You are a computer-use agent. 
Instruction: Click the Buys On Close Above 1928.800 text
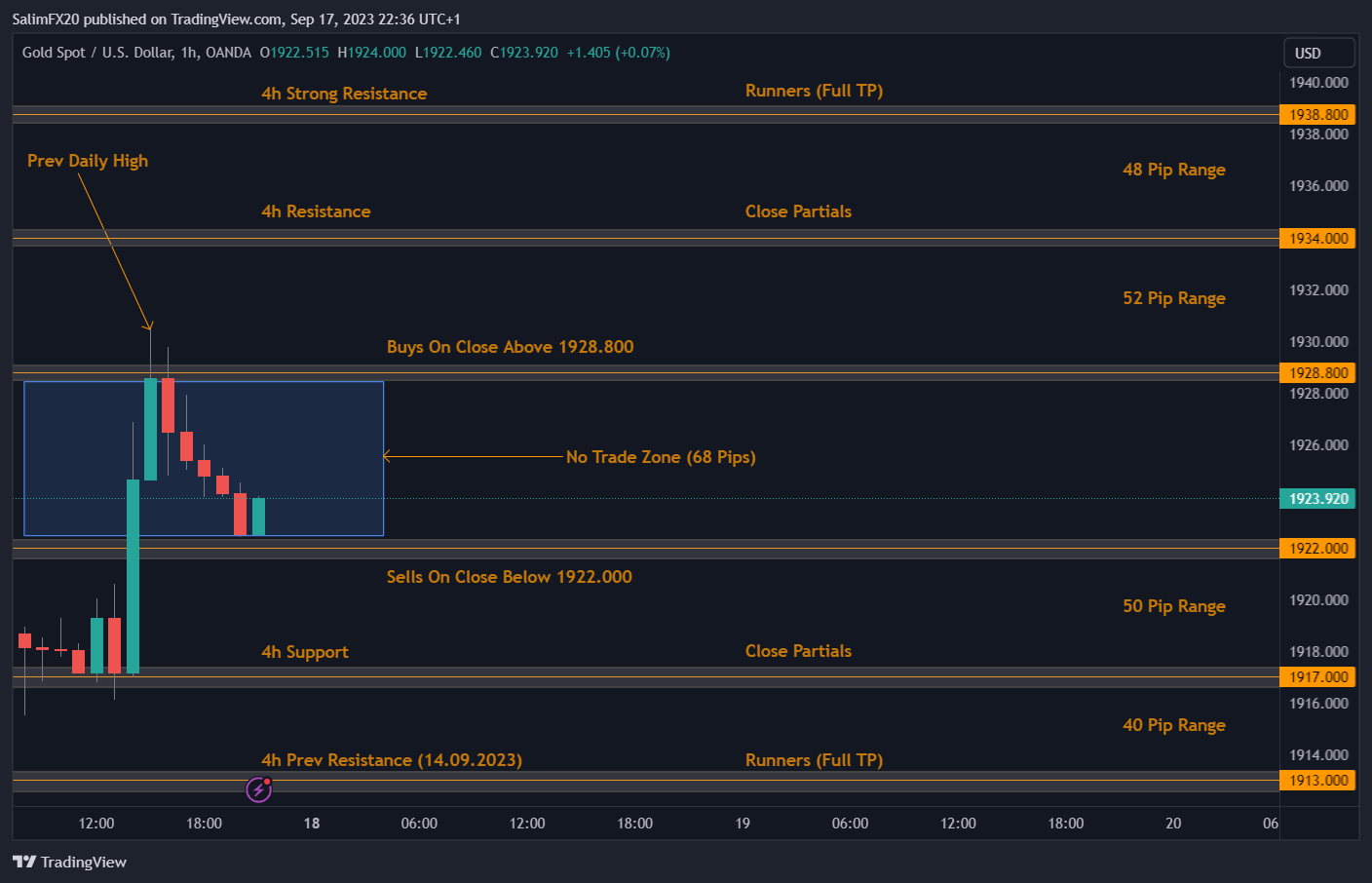click(x=510, y=346)
